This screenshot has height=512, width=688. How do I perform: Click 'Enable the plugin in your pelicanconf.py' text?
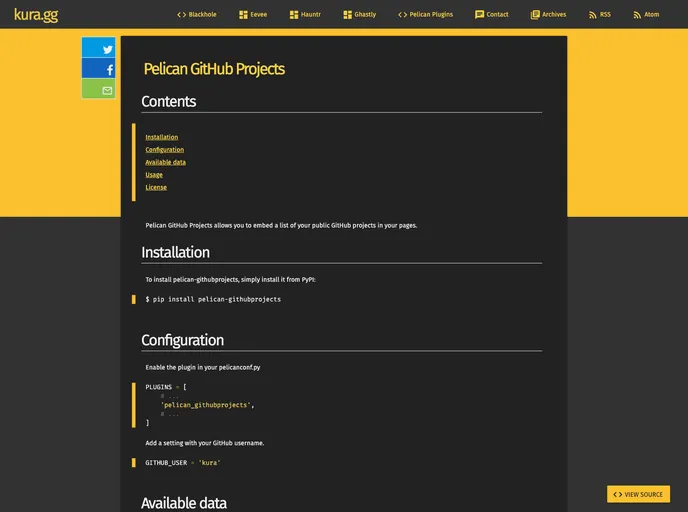(203, 367)
